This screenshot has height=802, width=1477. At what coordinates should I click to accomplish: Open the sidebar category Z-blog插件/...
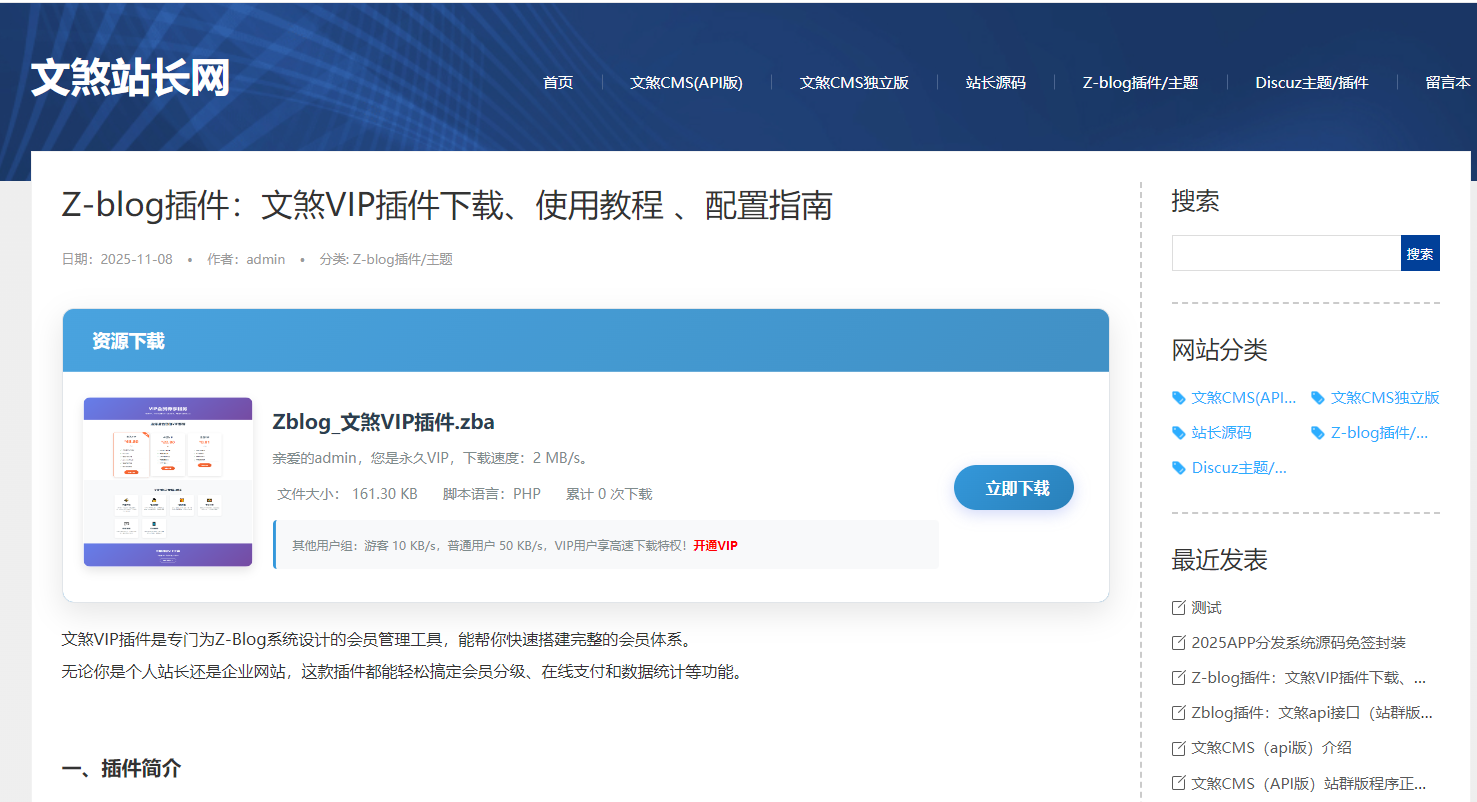[1379, 433]
